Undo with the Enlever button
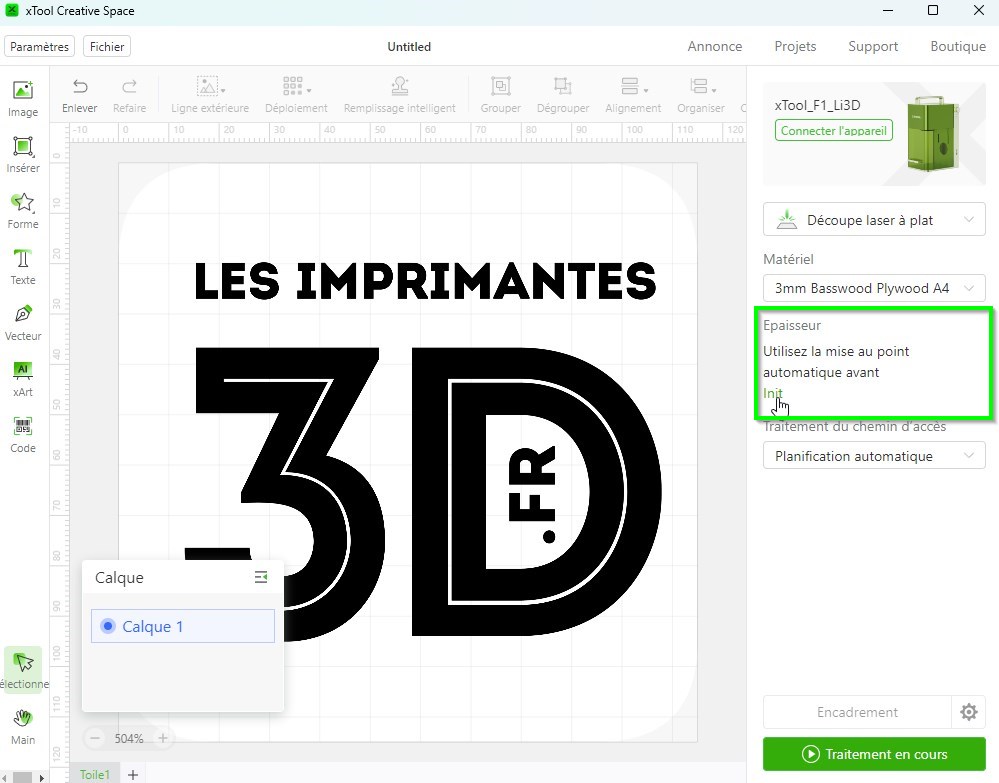 [80, 96]
